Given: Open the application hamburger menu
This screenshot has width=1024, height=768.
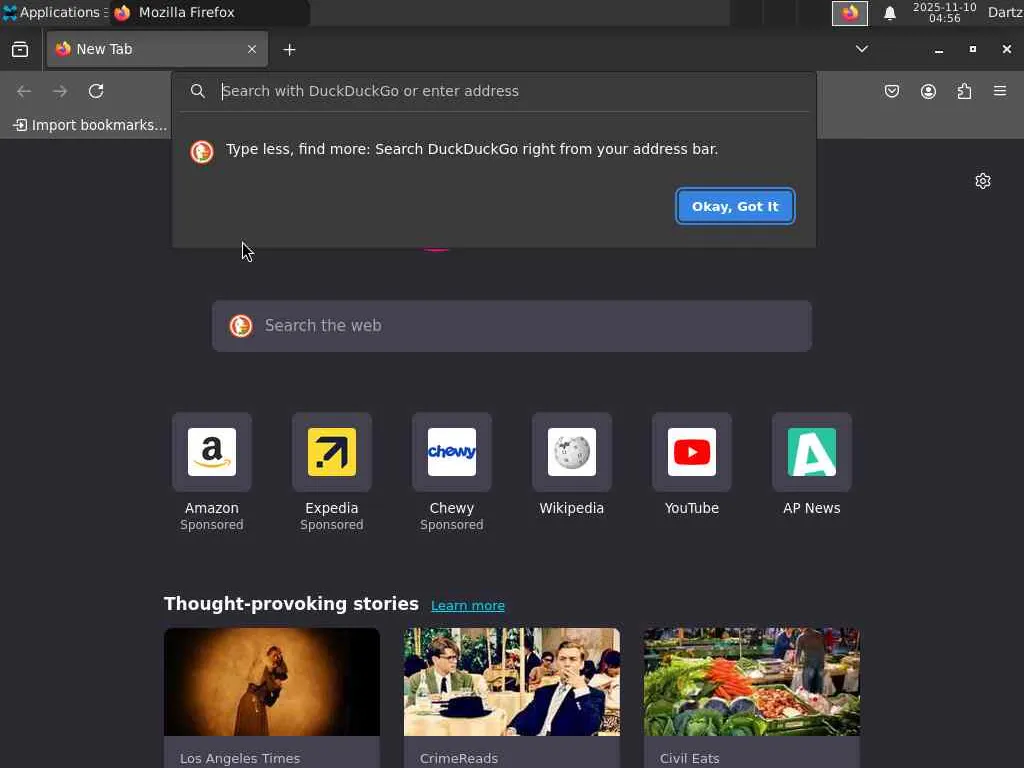Looking at the screenshot, I should point(1000,91).
